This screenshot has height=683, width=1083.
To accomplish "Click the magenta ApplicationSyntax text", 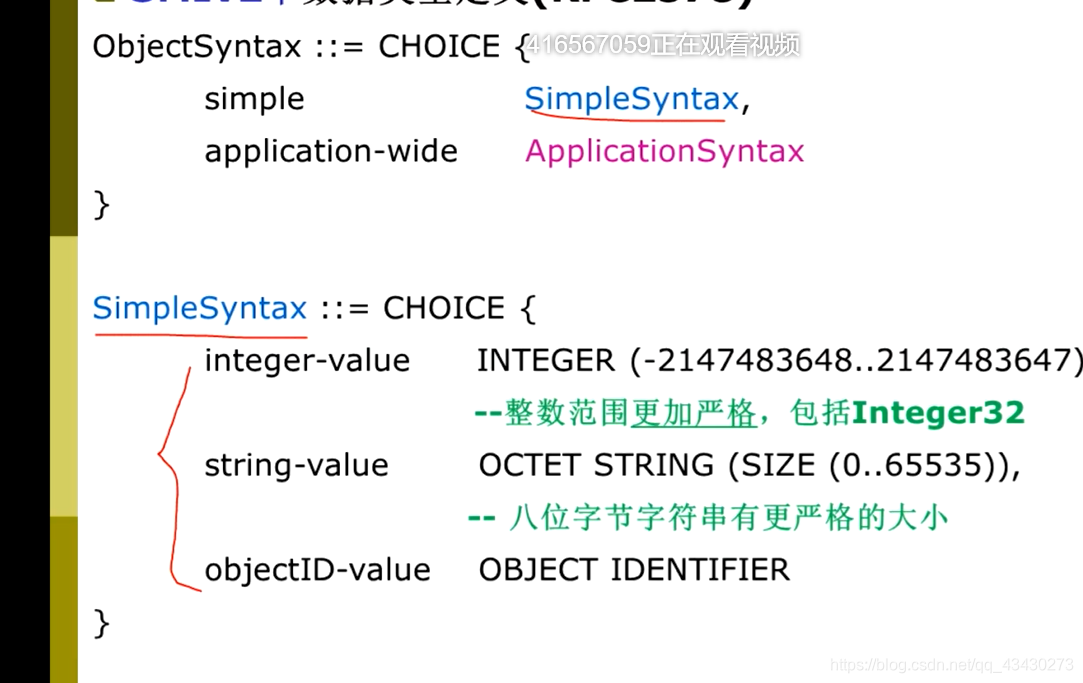I will click(x=664, y=151).
